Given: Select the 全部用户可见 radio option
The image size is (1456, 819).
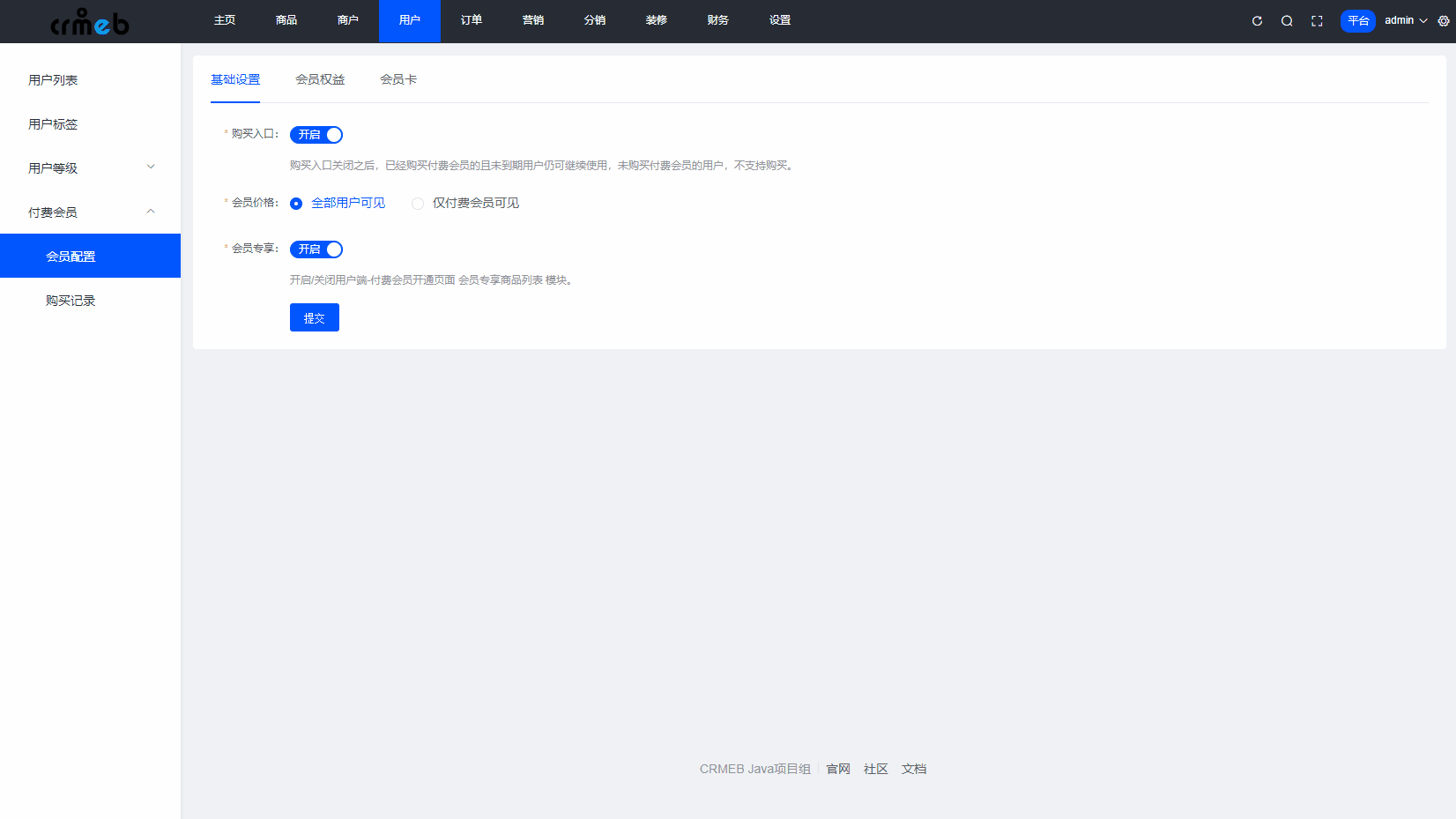Looking at the screenshot, I should (x=338, y=203).
